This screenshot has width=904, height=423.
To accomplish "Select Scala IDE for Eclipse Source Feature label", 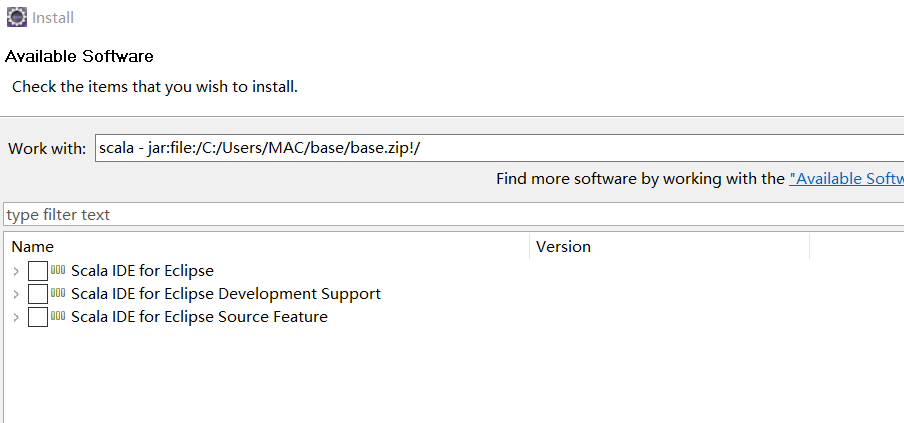I will tap(199, 317).
